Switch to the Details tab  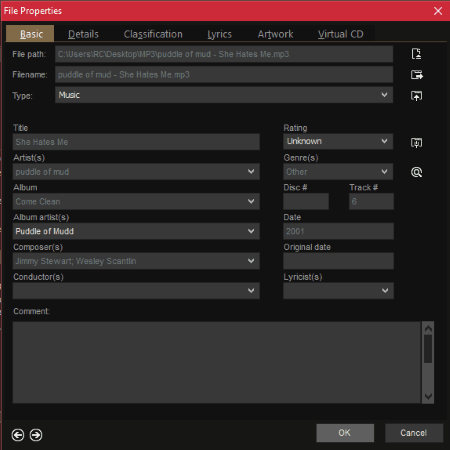[x=83, y=34]
